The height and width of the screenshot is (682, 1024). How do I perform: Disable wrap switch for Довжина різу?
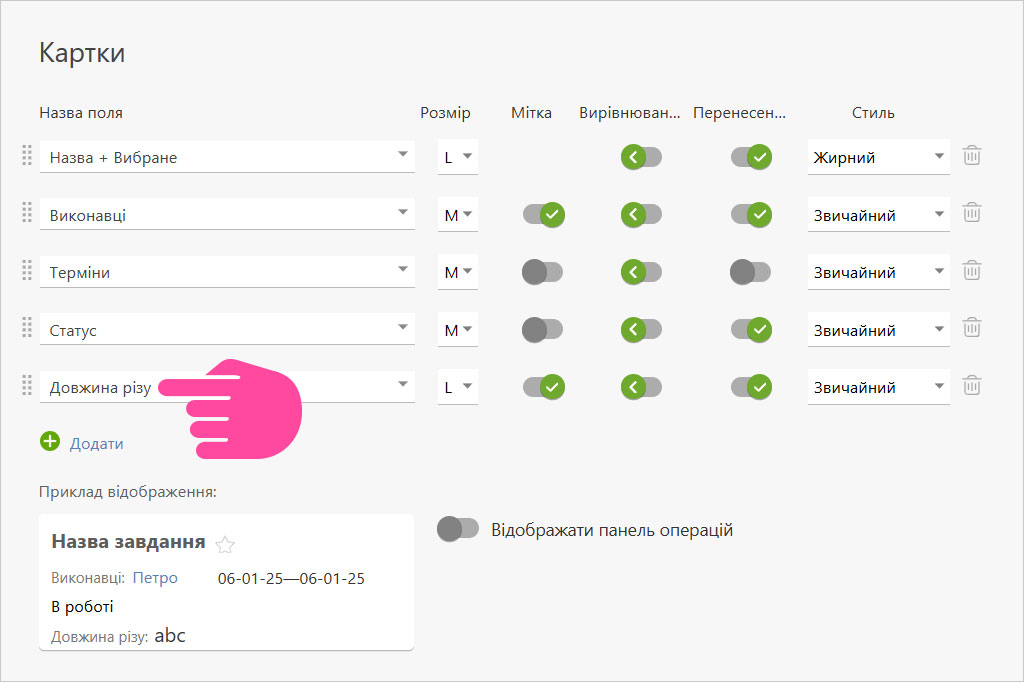coord(751,387)
